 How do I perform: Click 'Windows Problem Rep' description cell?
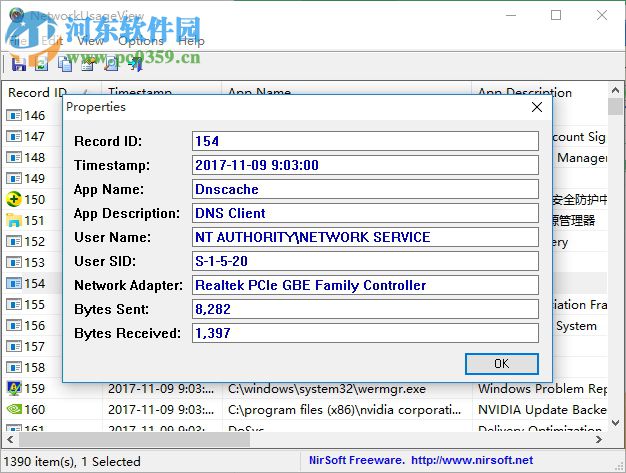coord(542,389)
